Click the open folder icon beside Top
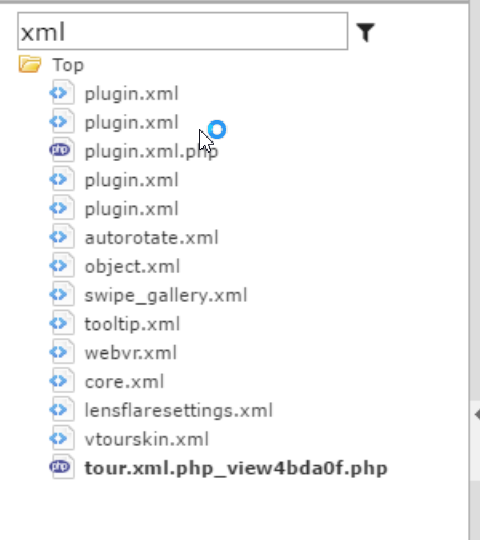Image resolution: width=480 pixels, height=540 pixels. tap(30, 64)
